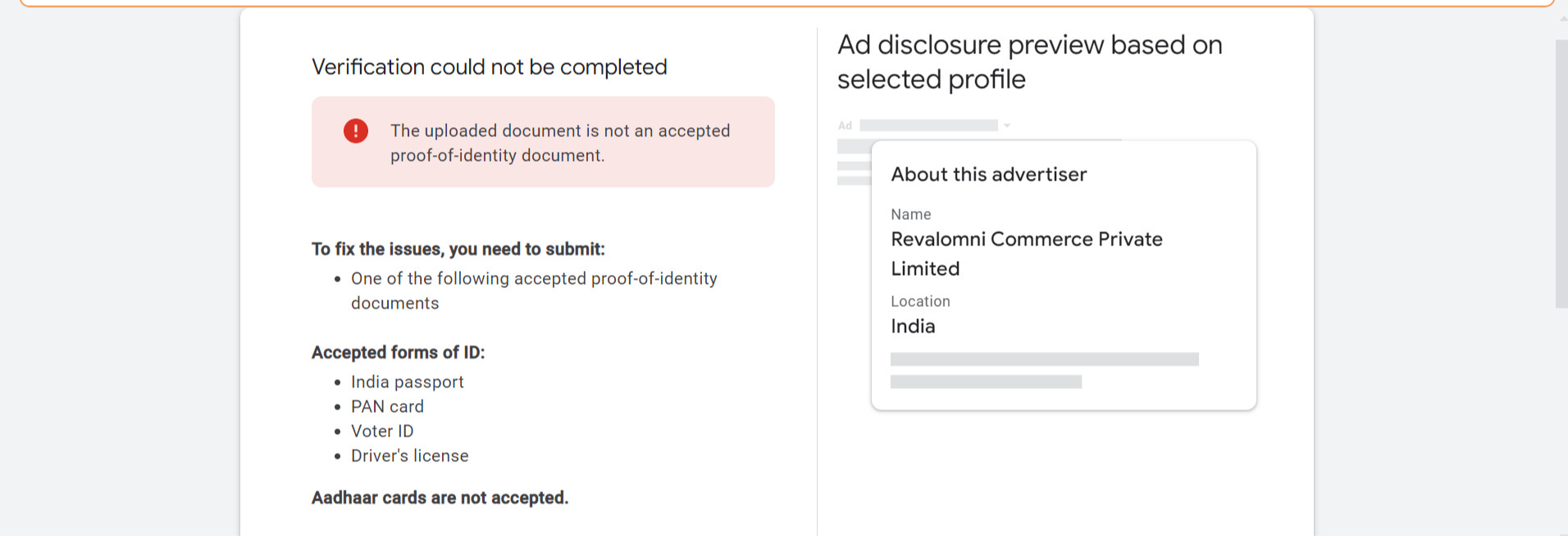The width and height of the screenshot is (1568, 549).
Task: Select the "Driver's license" list item
Action: [x=409, y=456]
